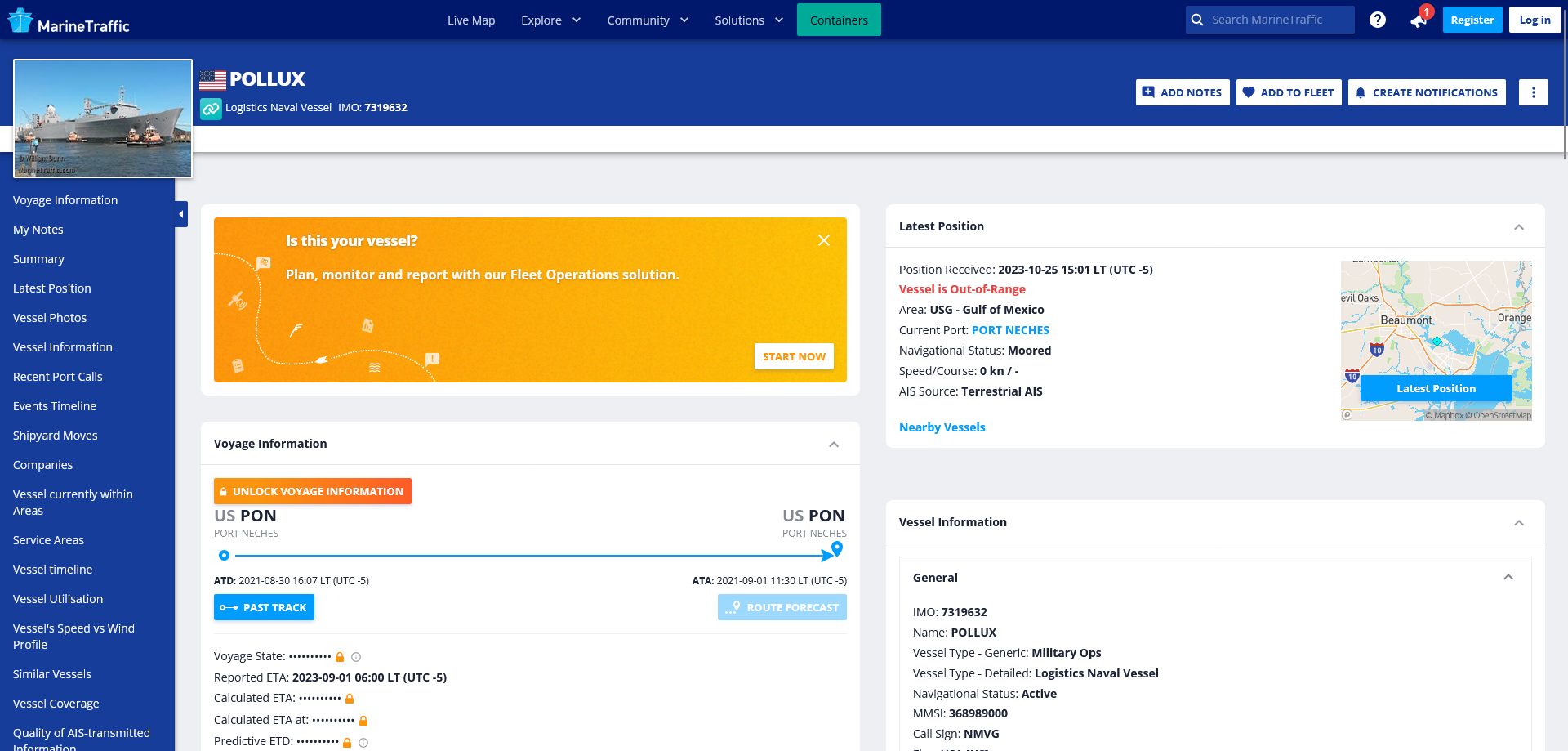Select Shipyard Moves in the sidebar
The height and width of the screenshot is (751, 1568).
coord(56,436)
